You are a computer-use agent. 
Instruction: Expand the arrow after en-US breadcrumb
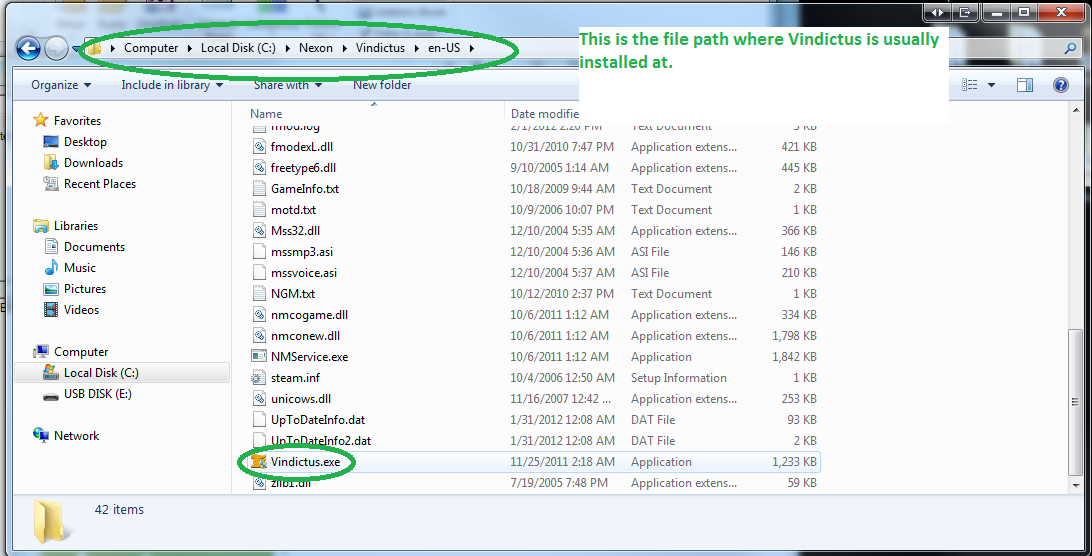471,48
